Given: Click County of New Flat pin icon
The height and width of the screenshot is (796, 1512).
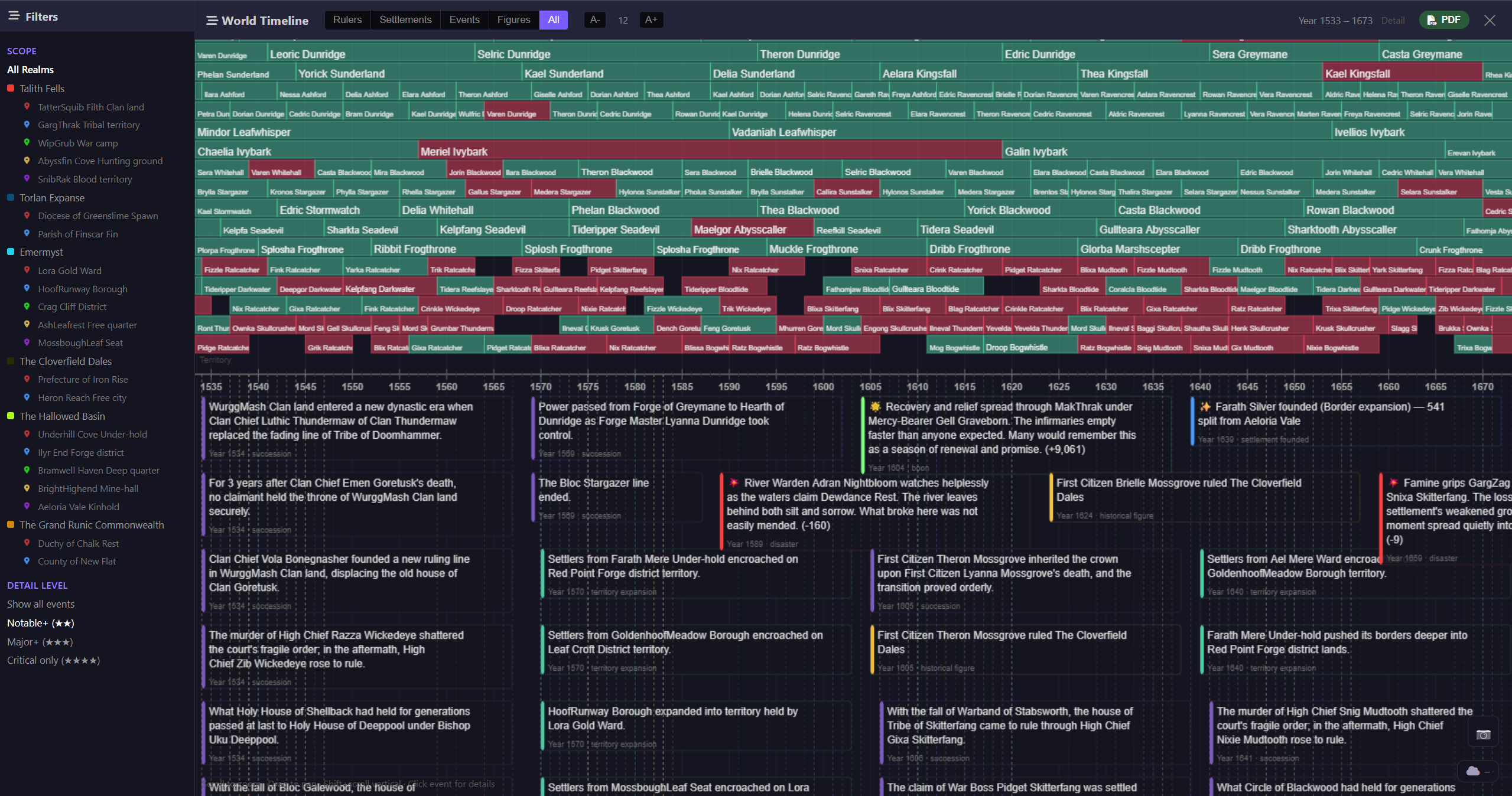Looking at the screenshot, I should click(27, 561).
